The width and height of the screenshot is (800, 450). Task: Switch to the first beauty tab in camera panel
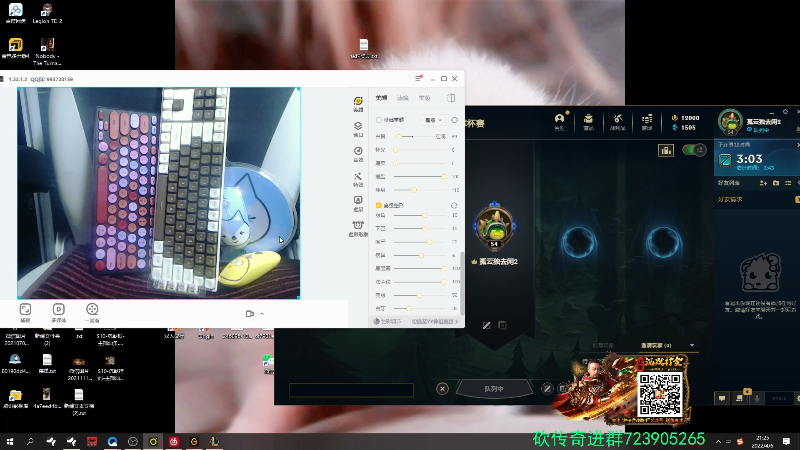[382, 97]
